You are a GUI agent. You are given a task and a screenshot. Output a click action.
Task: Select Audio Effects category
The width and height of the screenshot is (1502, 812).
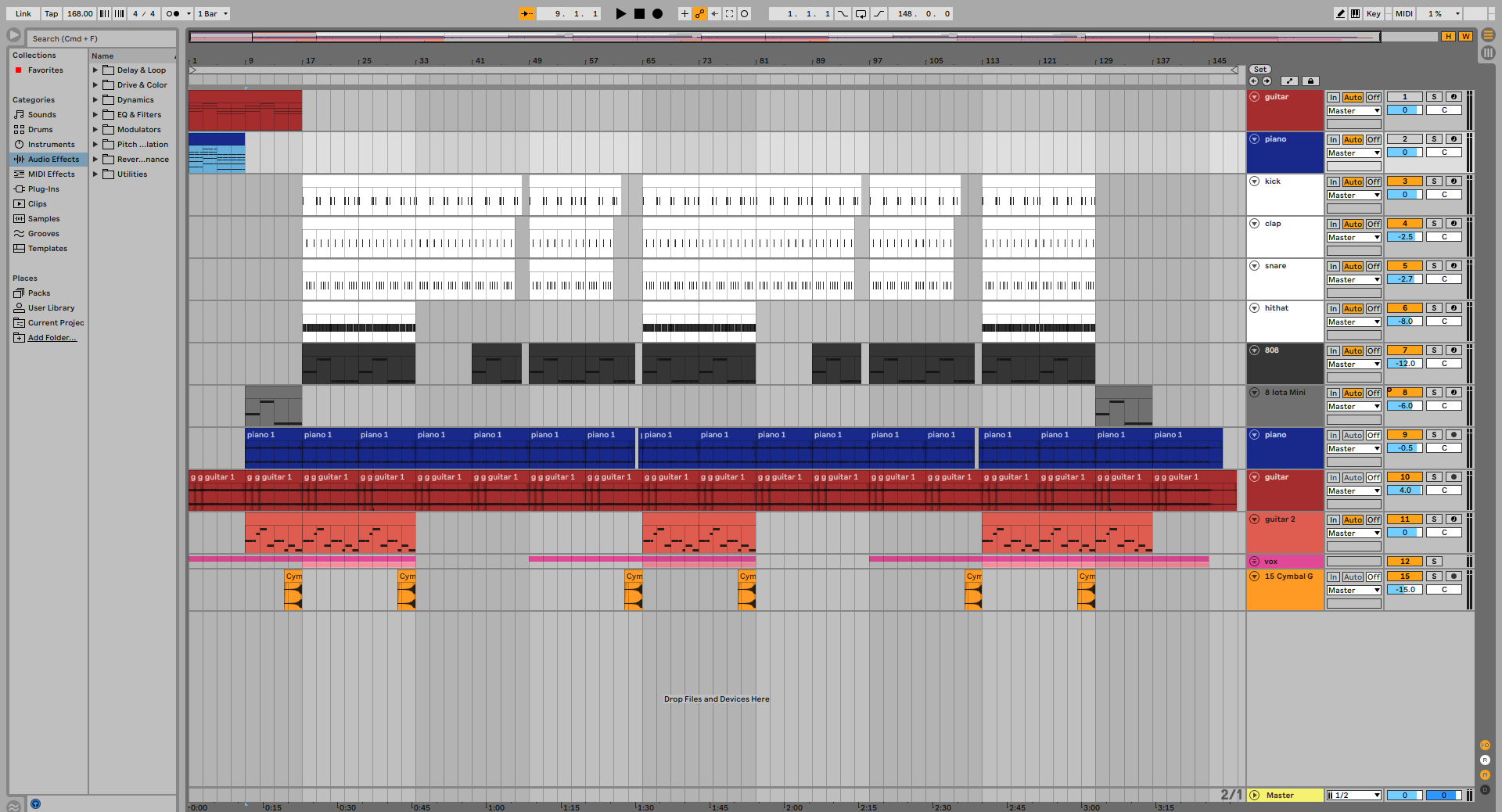coord(49,159)
